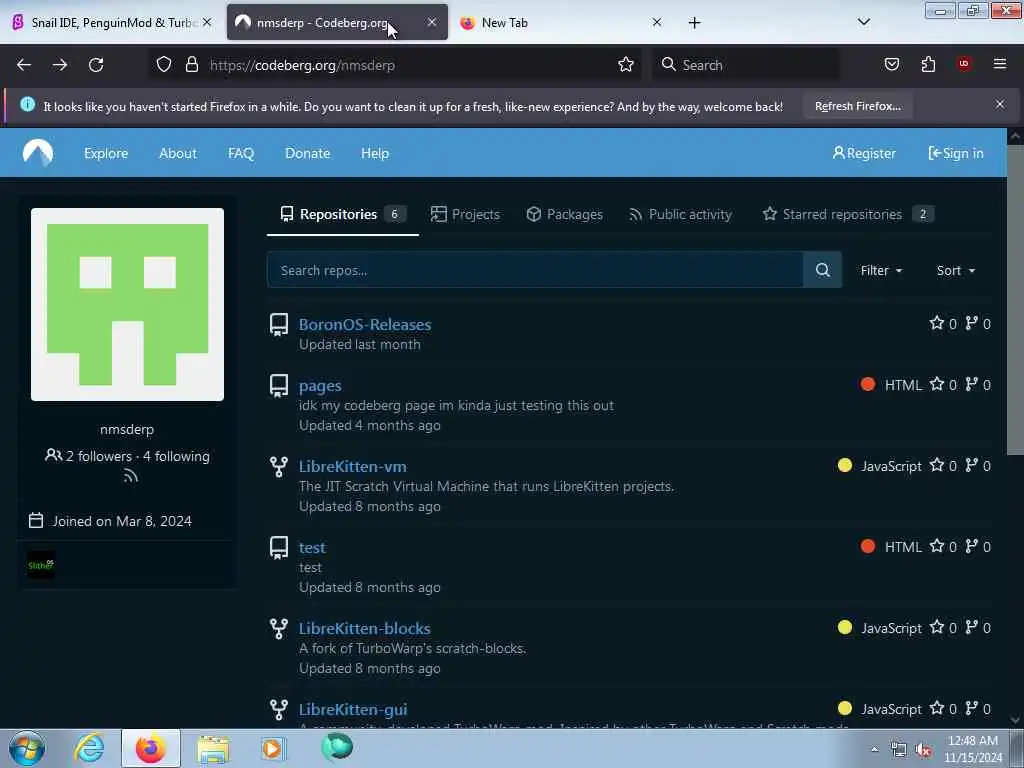Click the nmsderp profile avatar
1024x768 pixels.
click(x=127, y=304)
